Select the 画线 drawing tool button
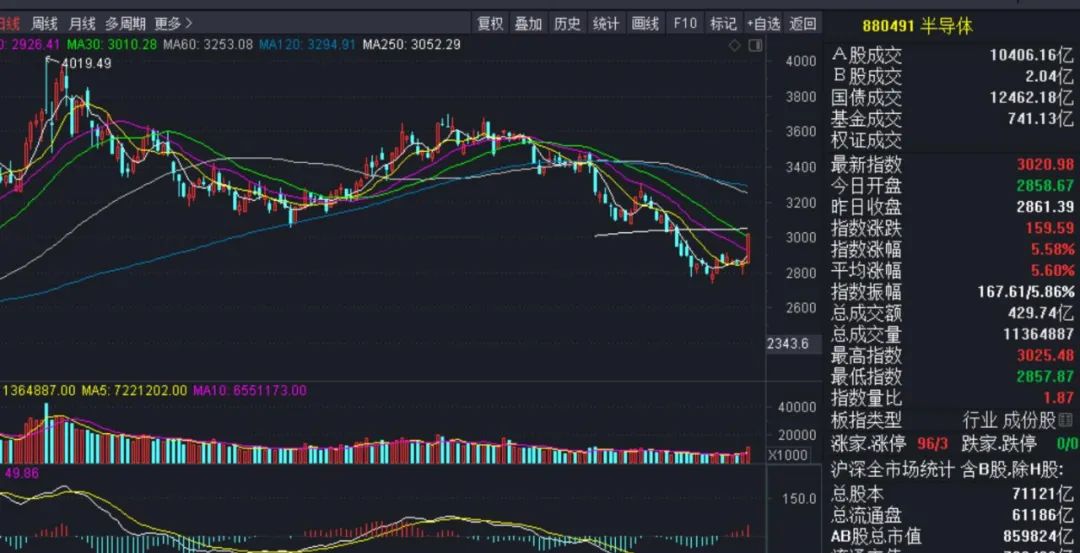This screenshot has height=553, width=1080. pyautogui.click(x=645, y=24)
